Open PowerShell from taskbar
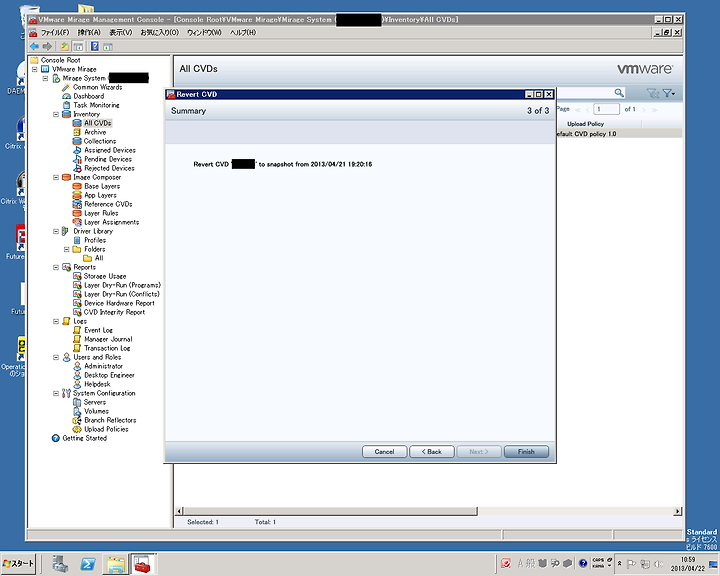720x576 pixels. (x=88, y=564)
